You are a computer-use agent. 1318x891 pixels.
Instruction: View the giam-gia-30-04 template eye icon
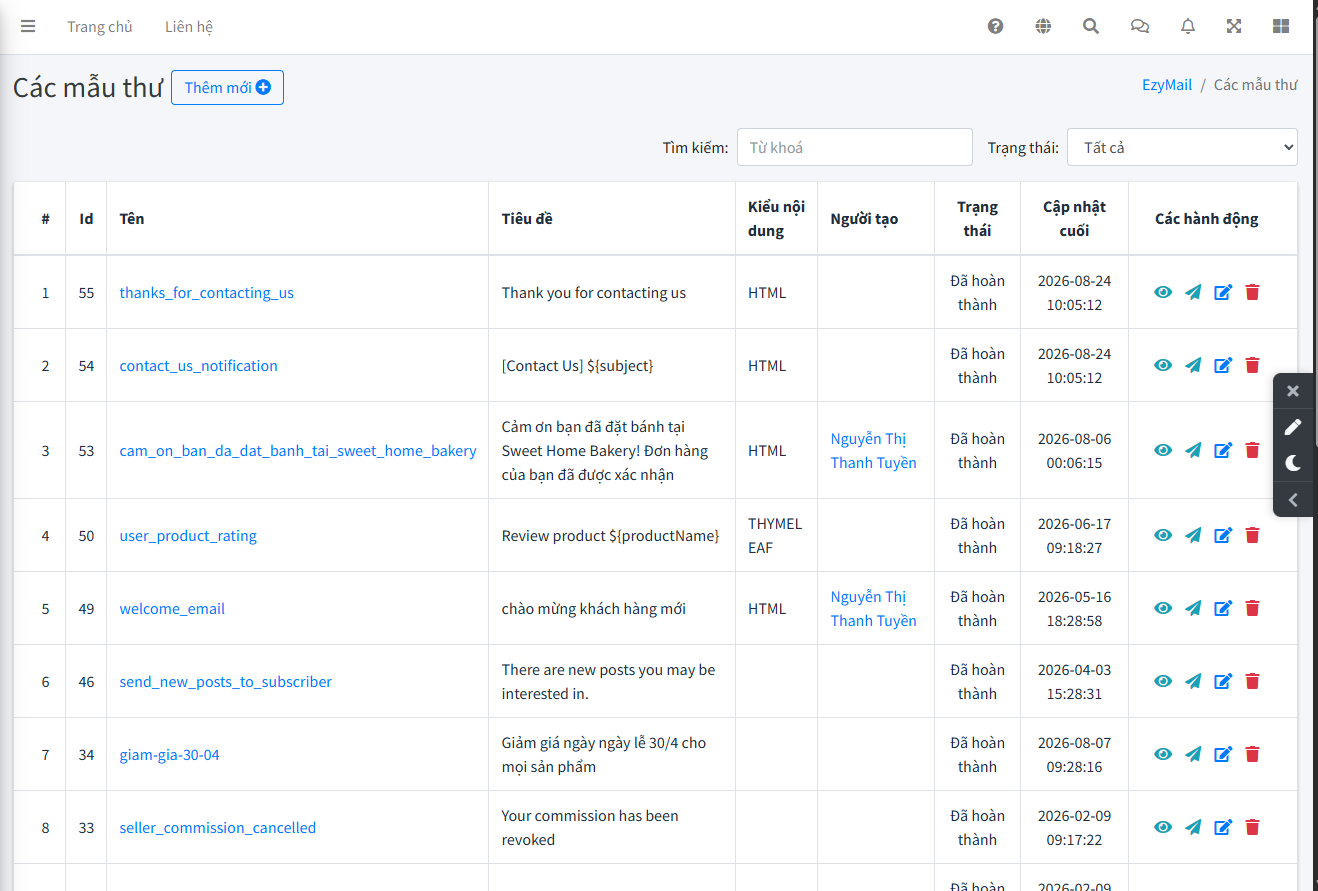coord(1163,754)
